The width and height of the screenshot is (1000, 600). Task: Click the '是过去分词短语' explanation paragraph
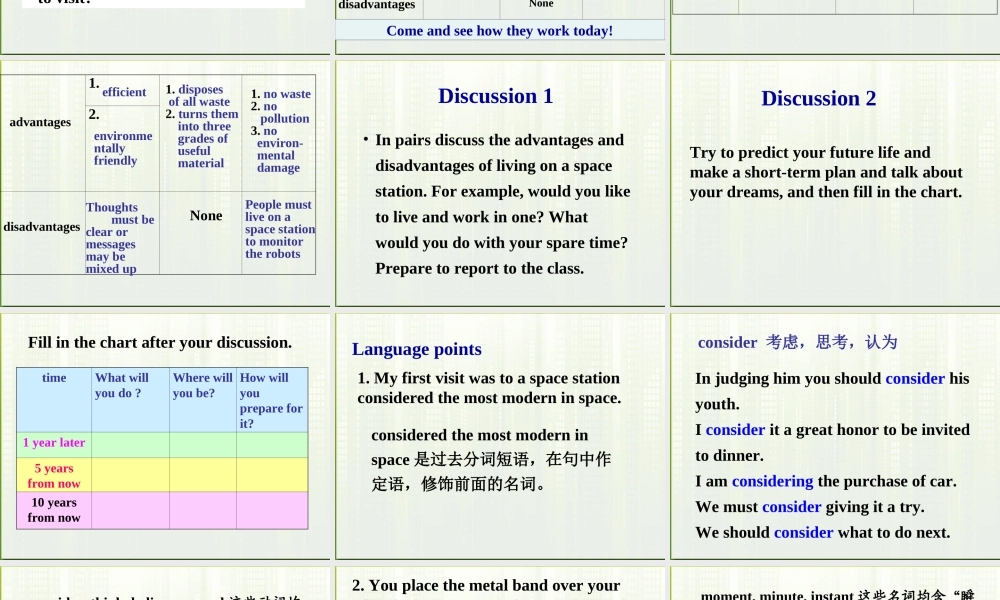click(491, 459)
